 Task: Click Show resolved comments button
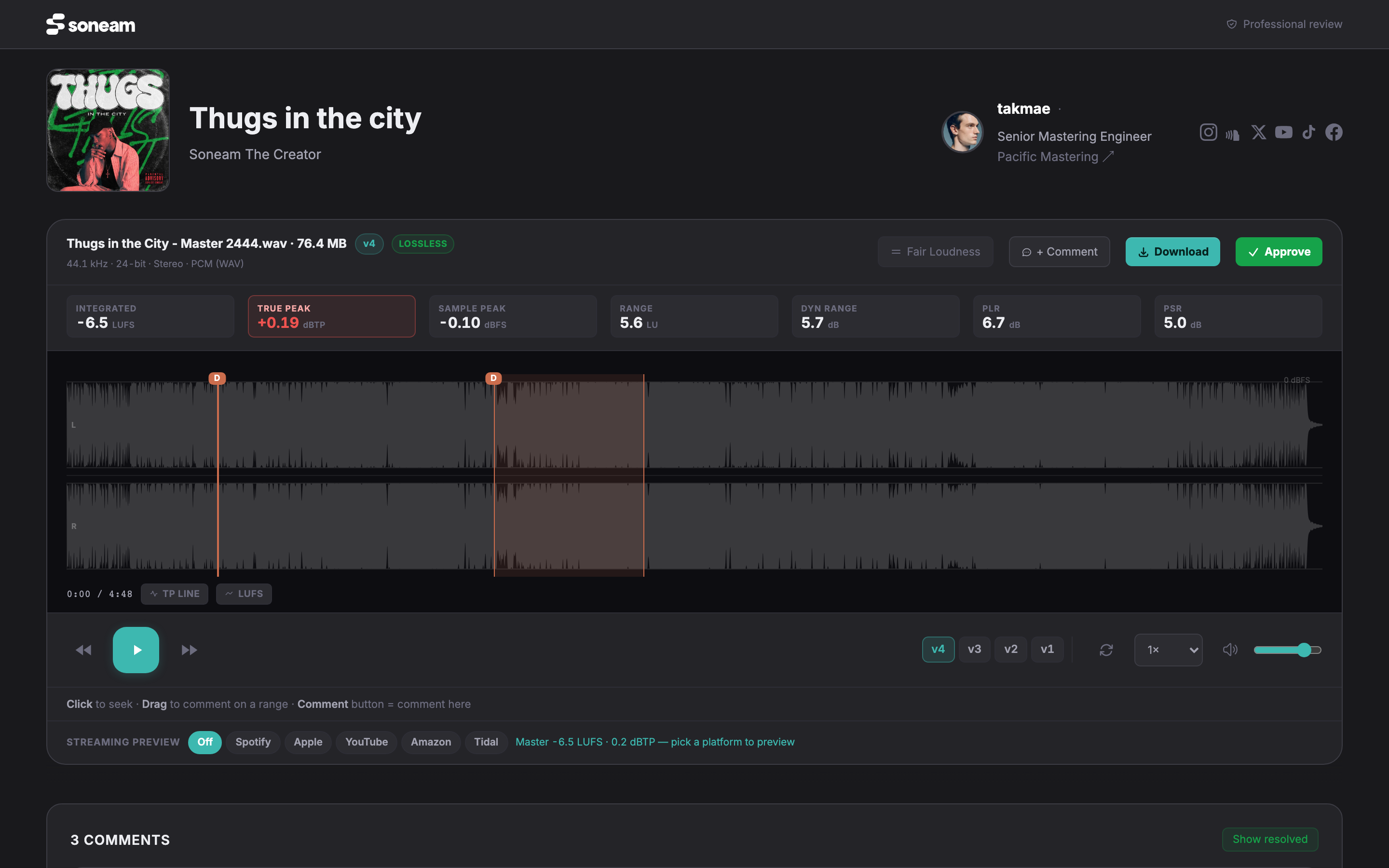click(1270, 839)
